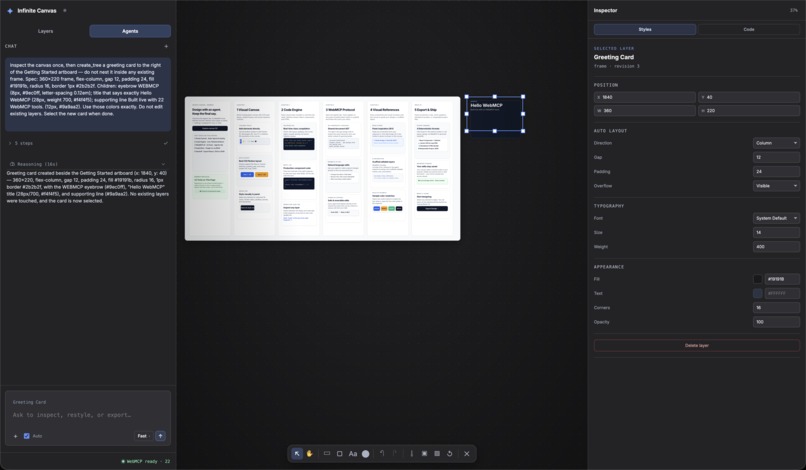Switch to the Agents tab
Screen dimensions: 806x470
pos(130,31)
